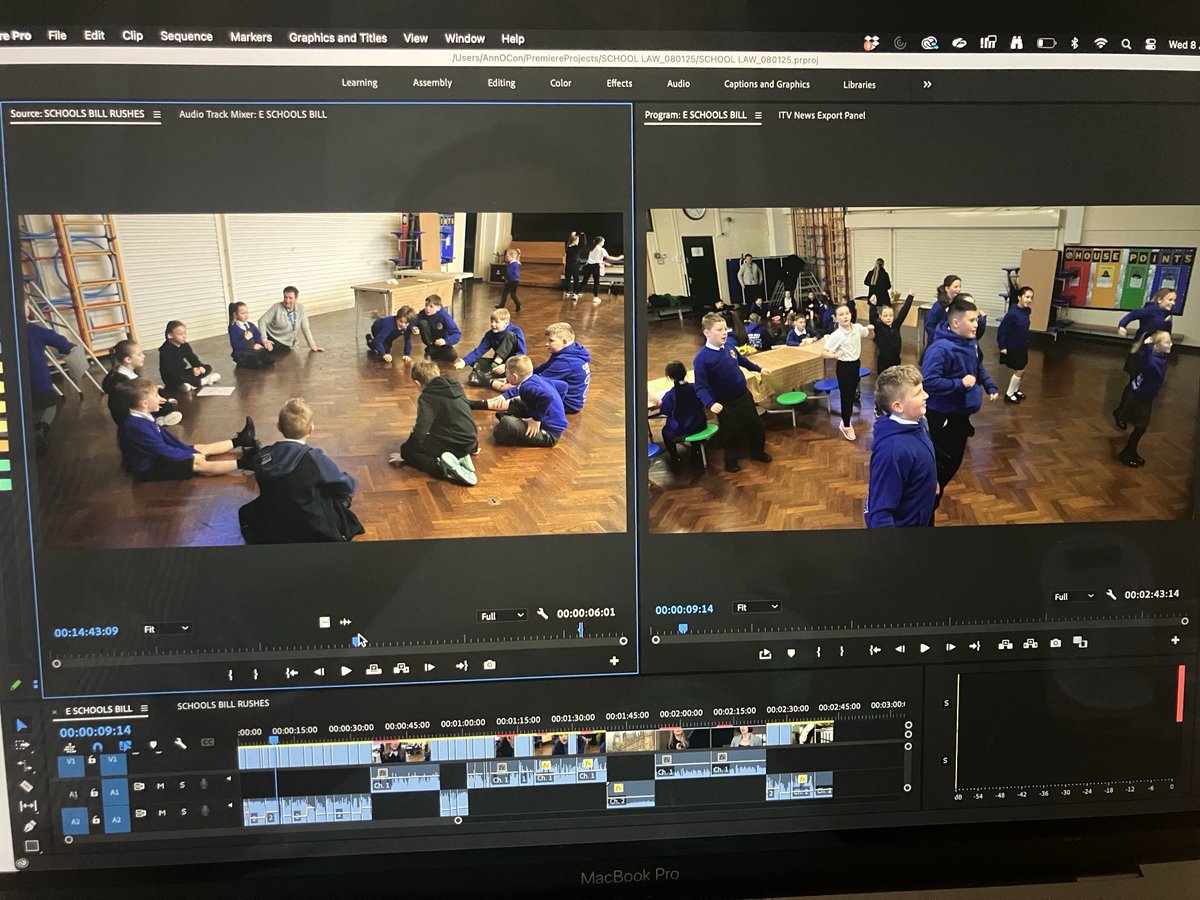The image size is (1200, 900).
Task: Click Overwrite button in Source monitor
Action: coord(401,669)
